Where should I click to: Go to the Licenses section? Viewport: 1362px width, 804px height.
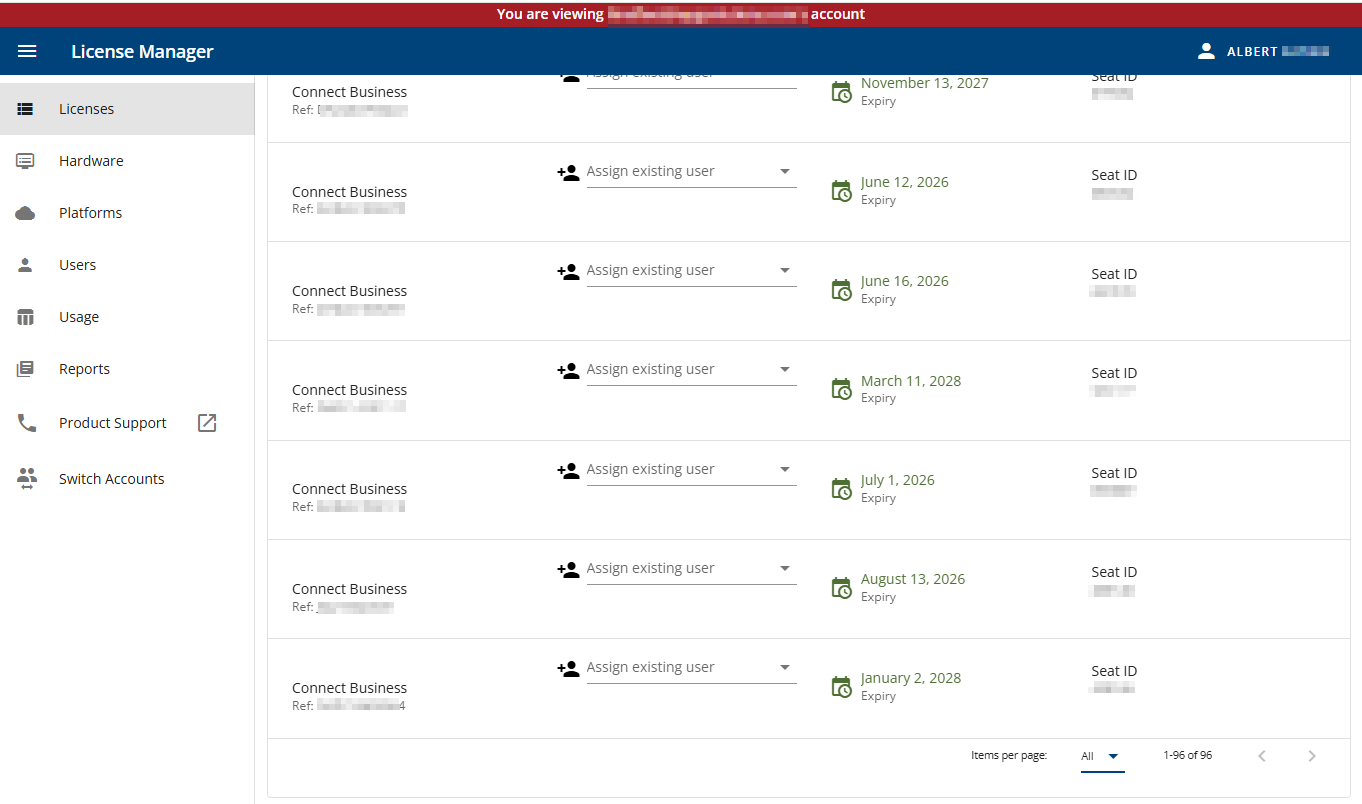point(87,109)
